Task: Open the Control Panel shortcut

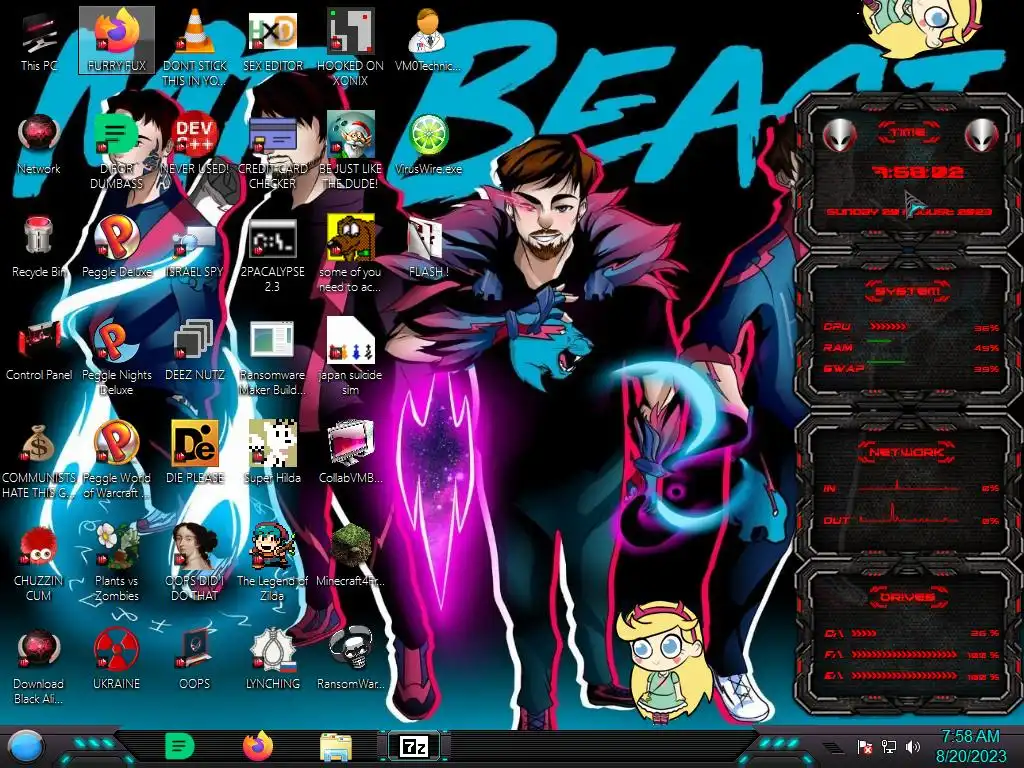Action: pyautogui.click(x=39, y=351)
